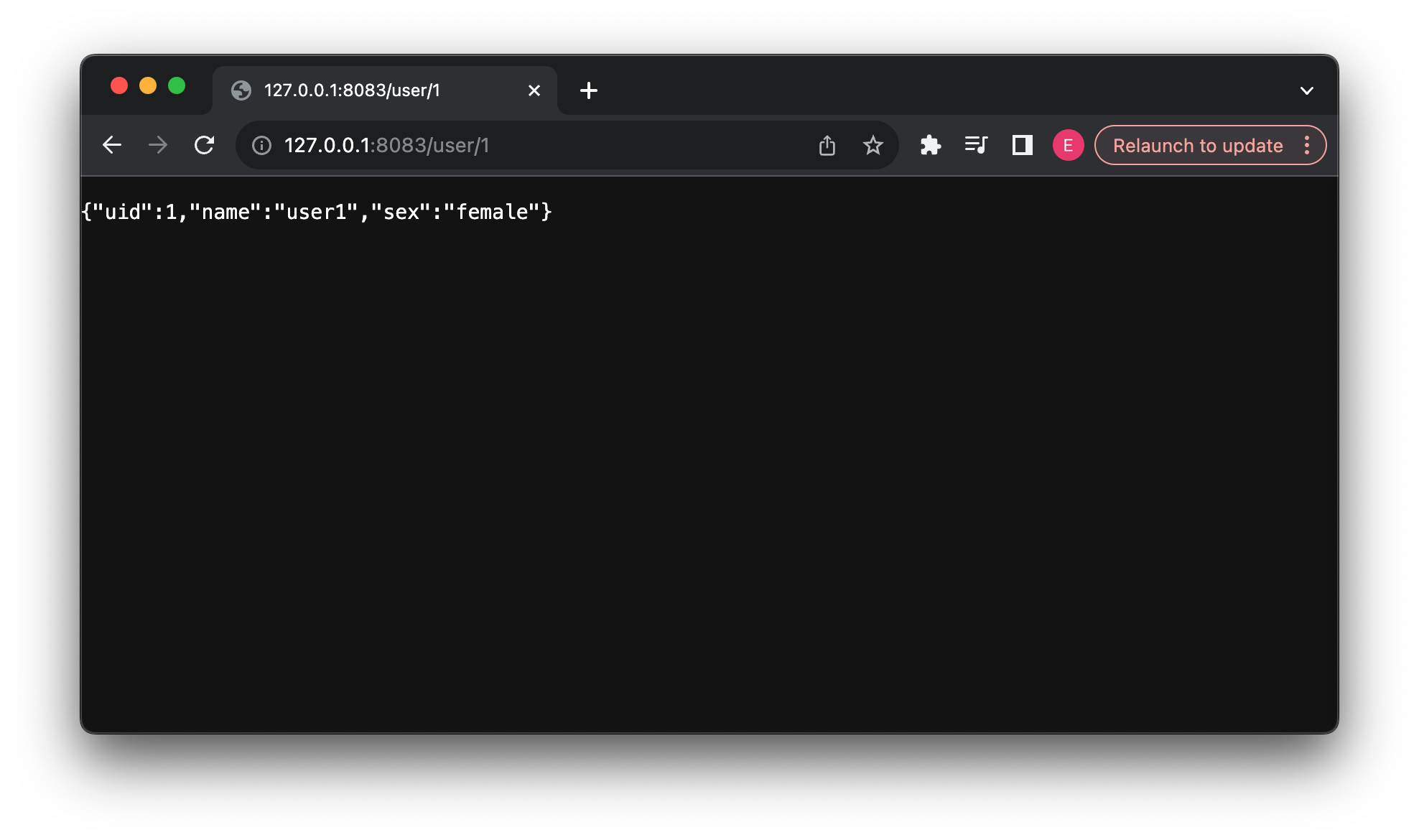Screen dimensions: 1419x840
Task: Toggle fullscreen with the green traffic light
Action: (x=177, y=85)
